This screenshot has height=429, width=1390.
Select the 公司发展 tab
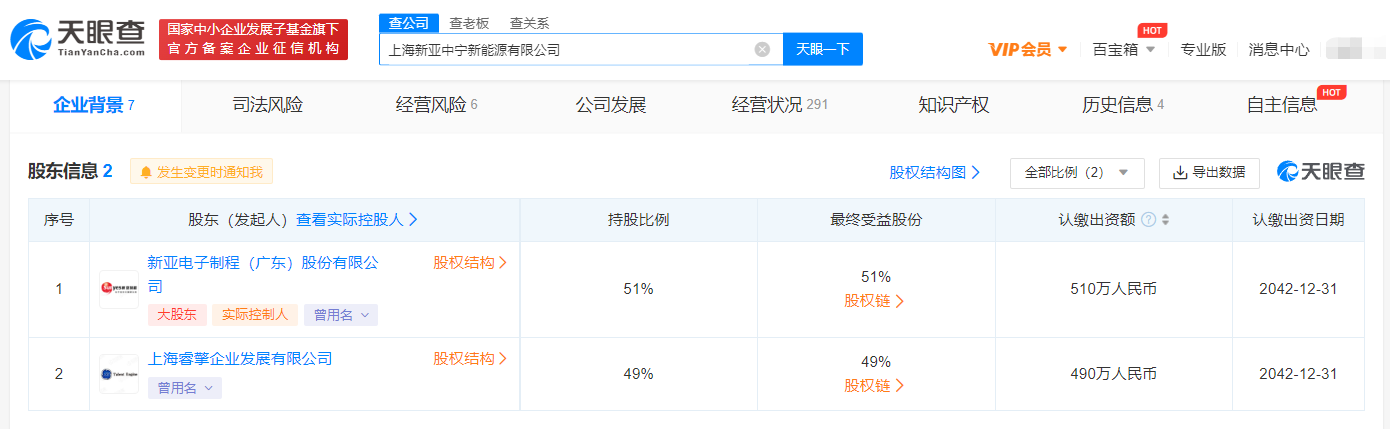click(x=611, y=105)
